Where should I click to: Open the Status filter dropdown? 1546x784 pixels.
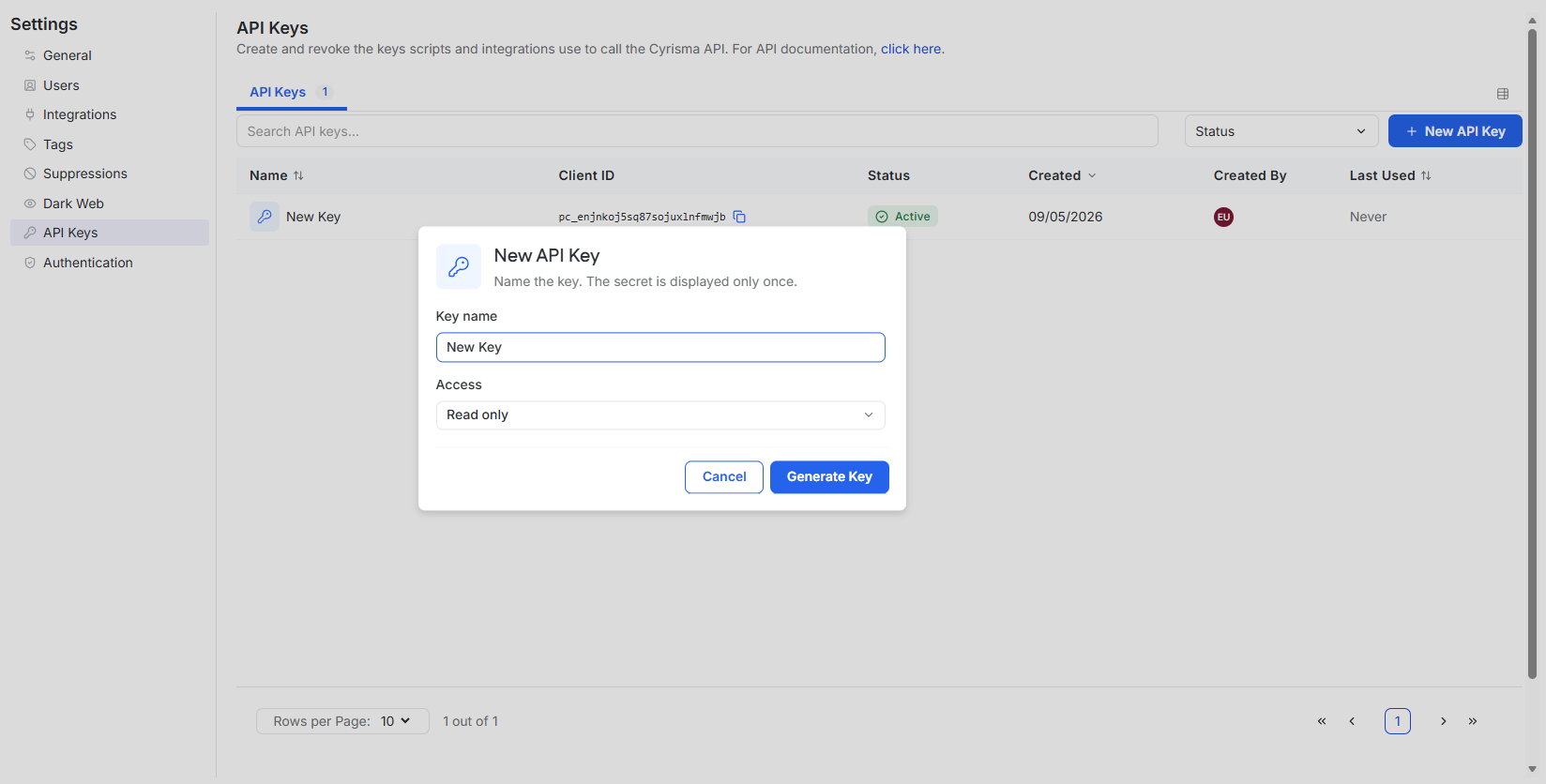(x=1281, y=131)
